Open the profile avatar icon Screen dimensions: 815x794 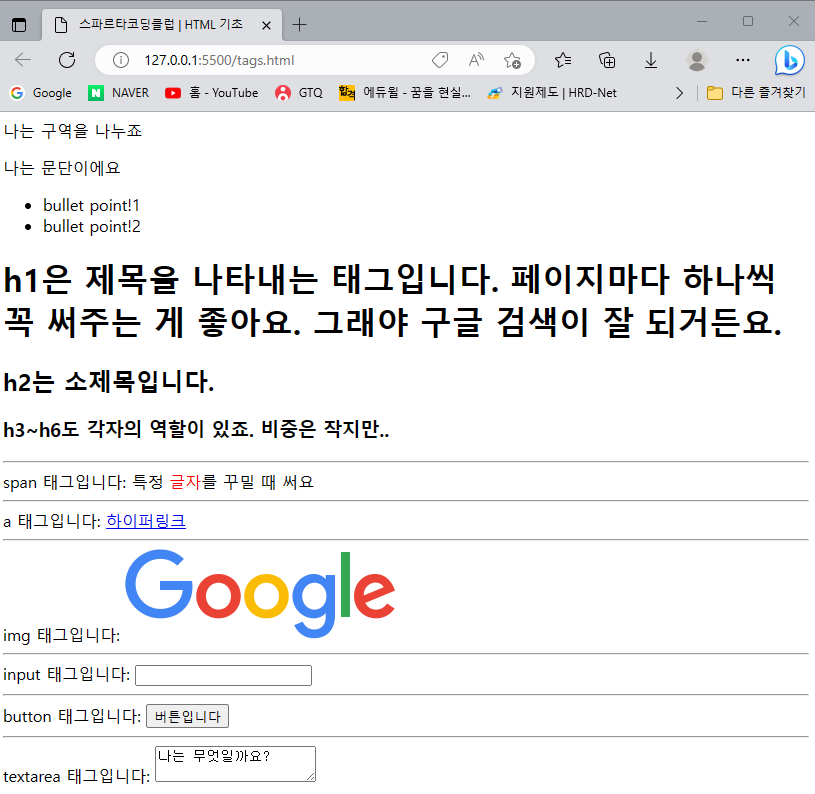(696, 60)
